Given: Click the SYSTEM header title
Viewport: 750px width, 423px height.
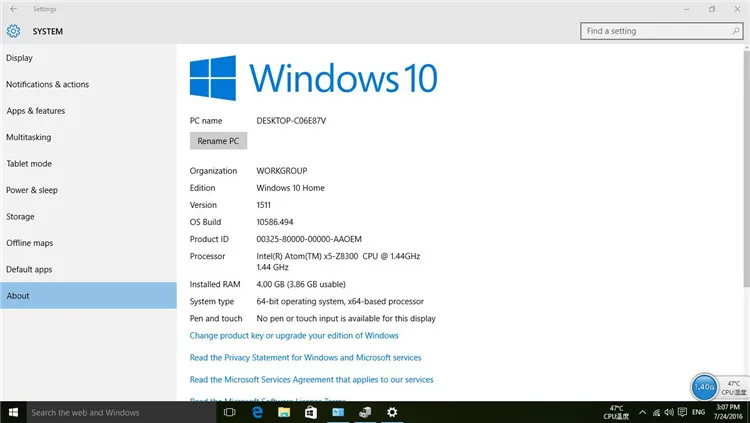Looking at the screenshot, I should tap(48, 32).
